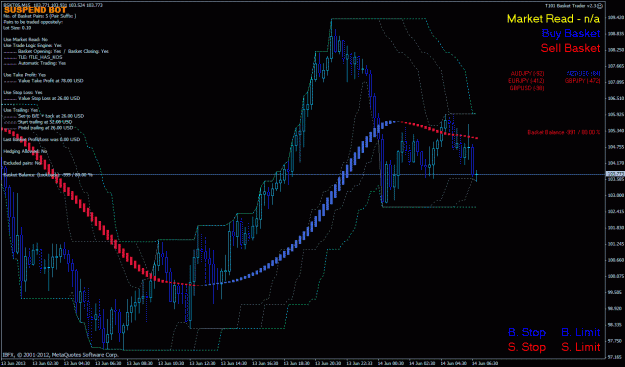This screenshot has height=367, width=625.
Task: Click the Use Trailing: Yes line
Action: pyautogui.click(x=21, y=110)
